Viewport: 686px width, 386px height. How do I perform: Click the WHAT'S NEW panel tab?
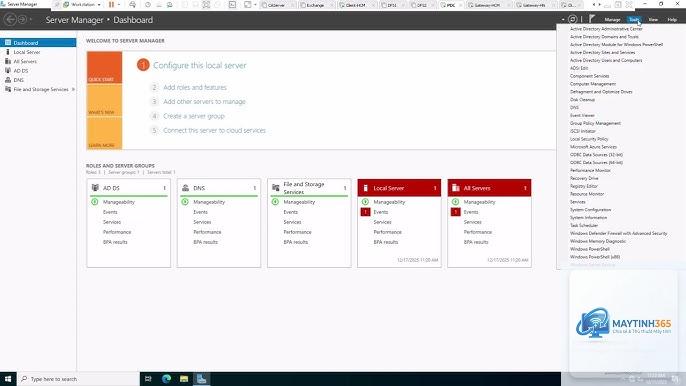pyautogui.click(x=104, y=100)
